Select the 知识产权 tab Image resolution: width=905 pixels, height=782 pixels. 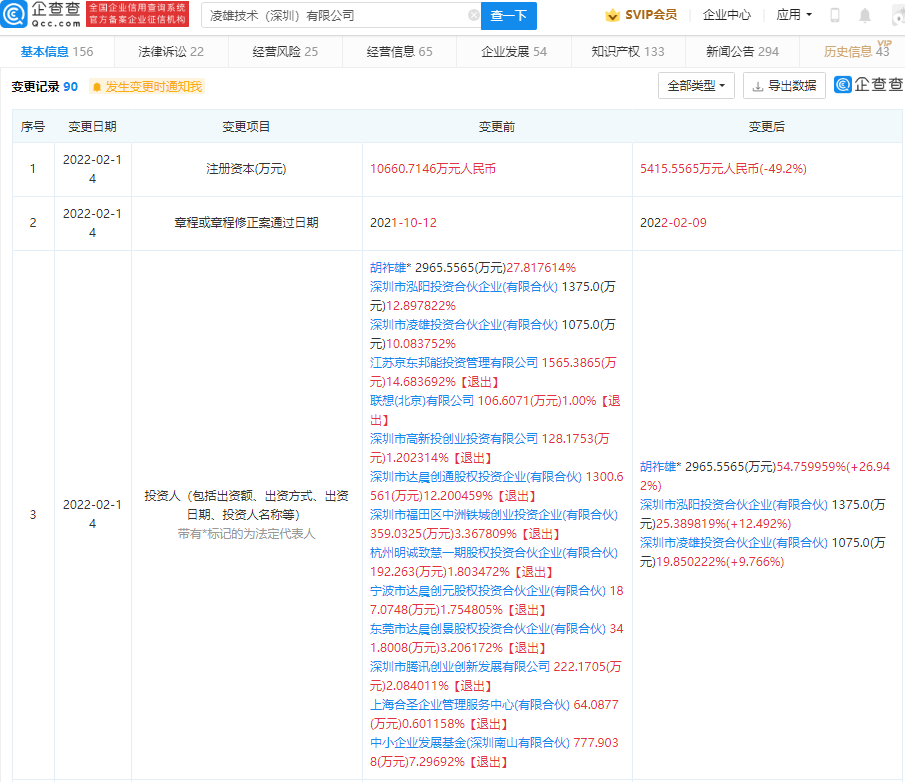(x=627, y=52)
